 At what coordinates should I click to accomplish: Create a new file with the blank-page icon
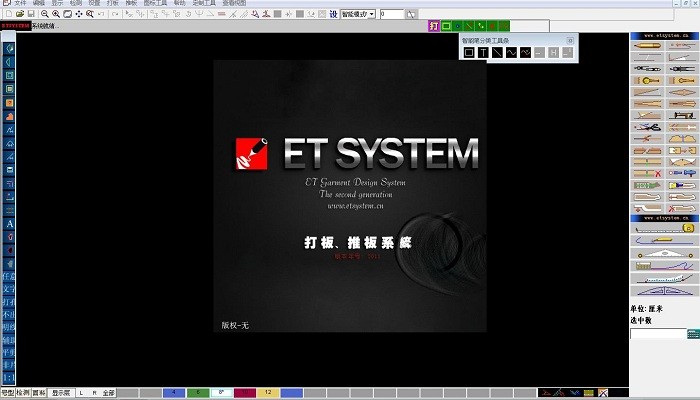coord(8,14)
